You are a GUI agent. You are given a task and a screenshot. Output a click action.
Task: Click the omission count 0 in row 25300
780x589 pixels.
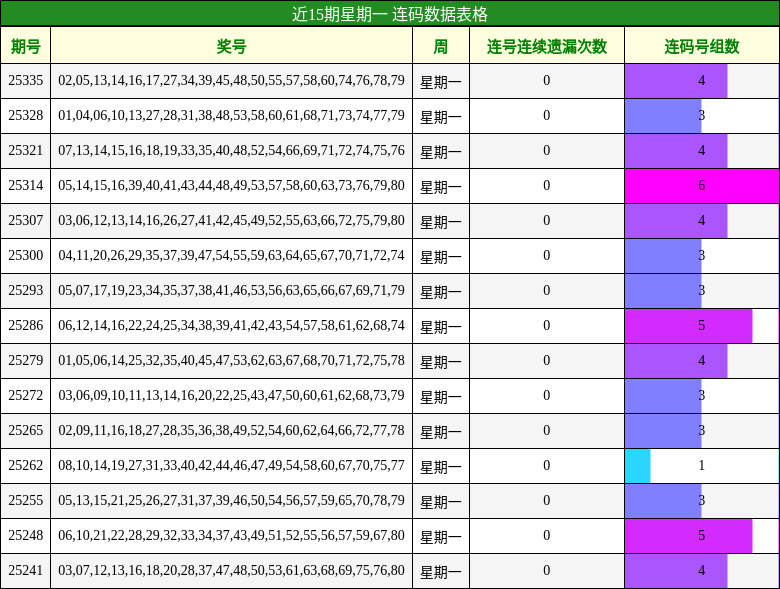[547, 255]
